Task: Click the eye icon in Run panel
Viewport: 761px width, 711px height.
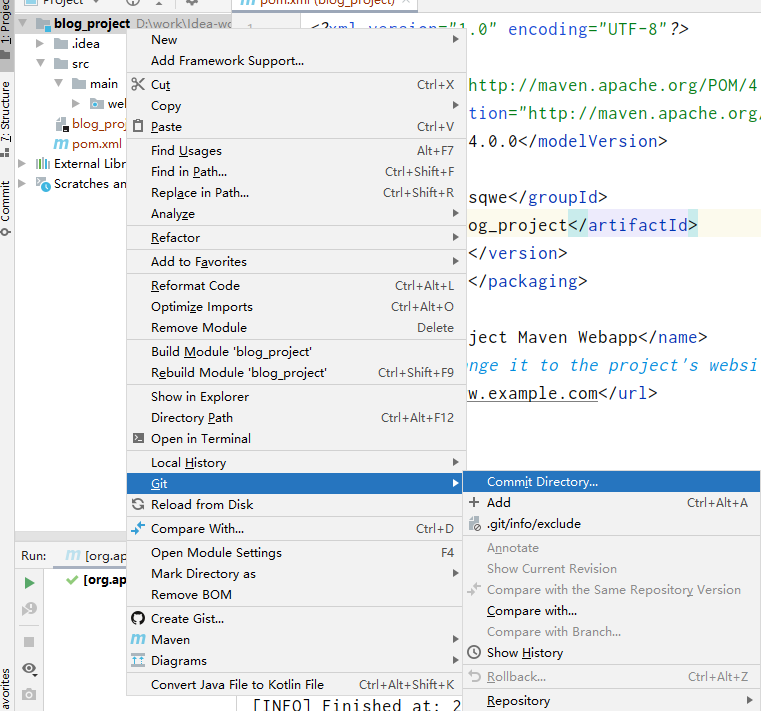Action: tap(30, 669)
